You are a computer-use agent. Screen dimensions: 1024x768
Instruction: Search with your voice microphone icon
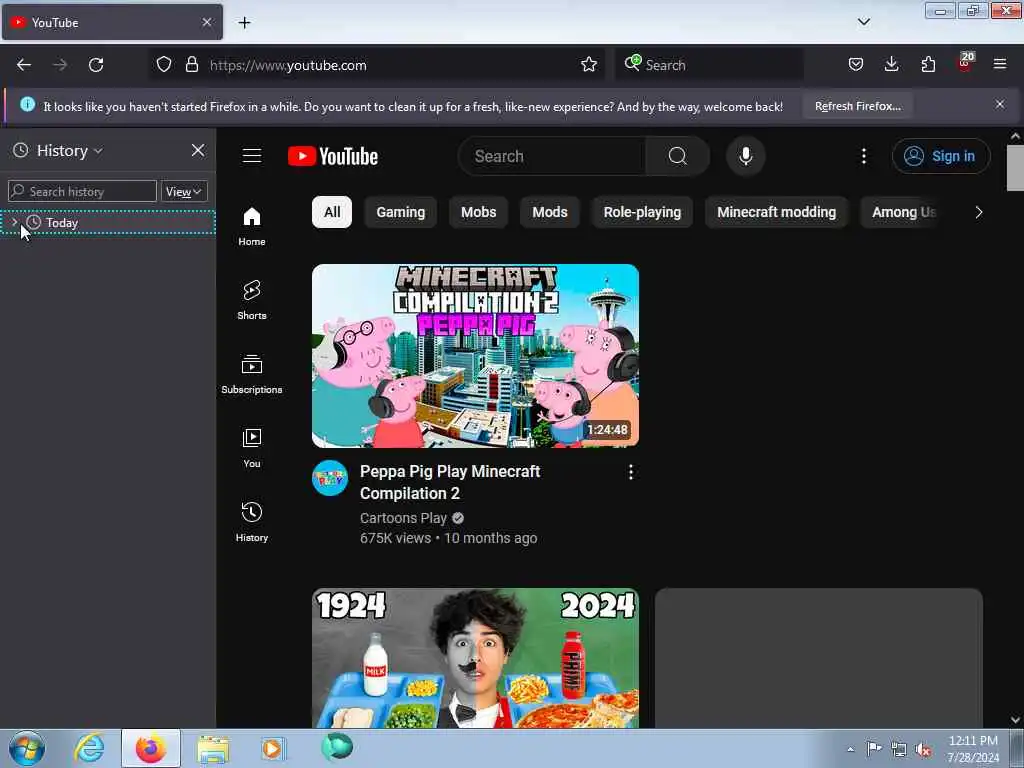click(x=746, y=156)
